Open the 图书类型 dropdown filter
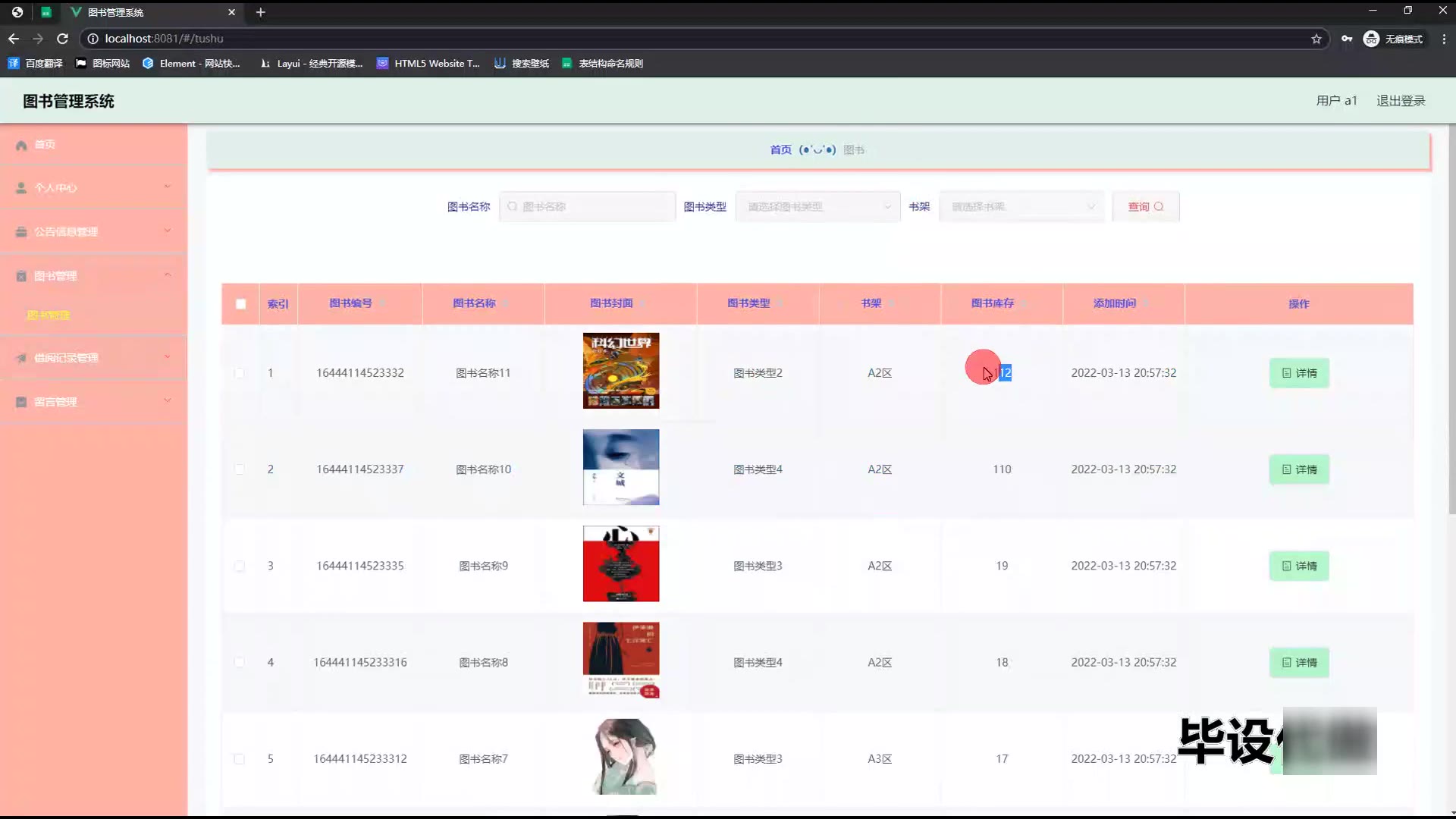Image resolution: width=1456 pixels, height=819 pixels. [x=817, y=206]
